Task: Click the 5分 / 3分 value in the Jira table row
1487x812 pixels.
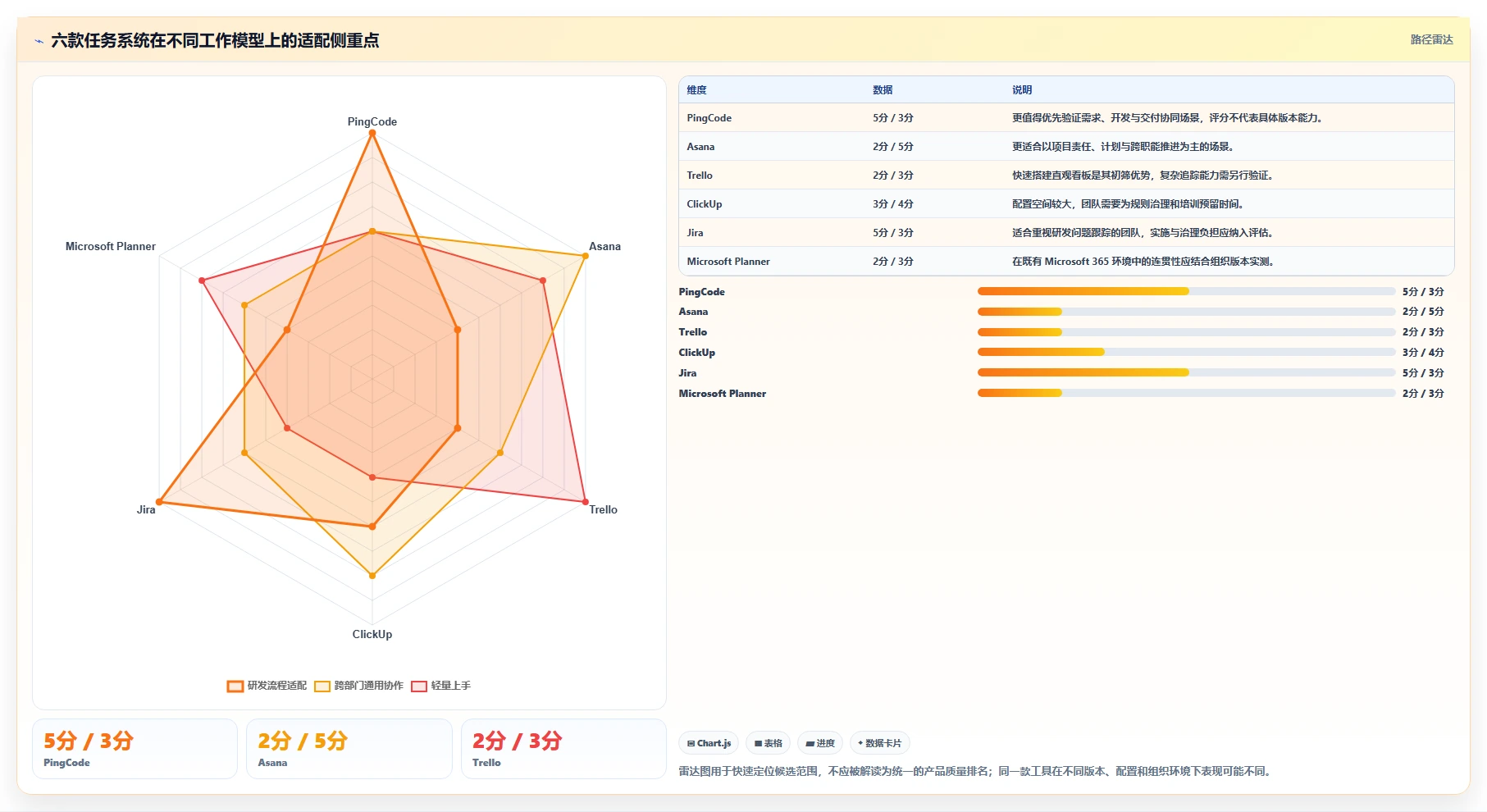Action: click(893, 233)
